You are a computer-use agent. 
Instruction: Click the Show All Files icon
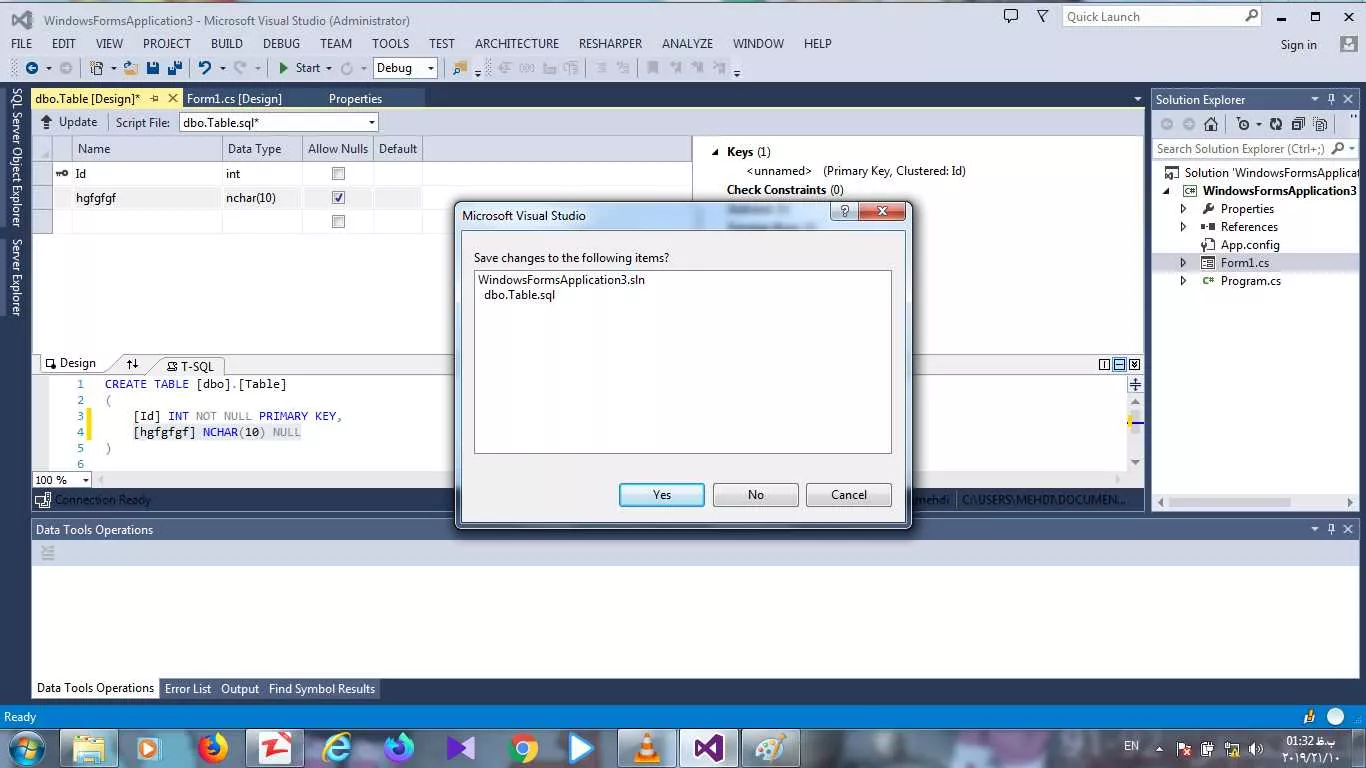click(1321, 124)
